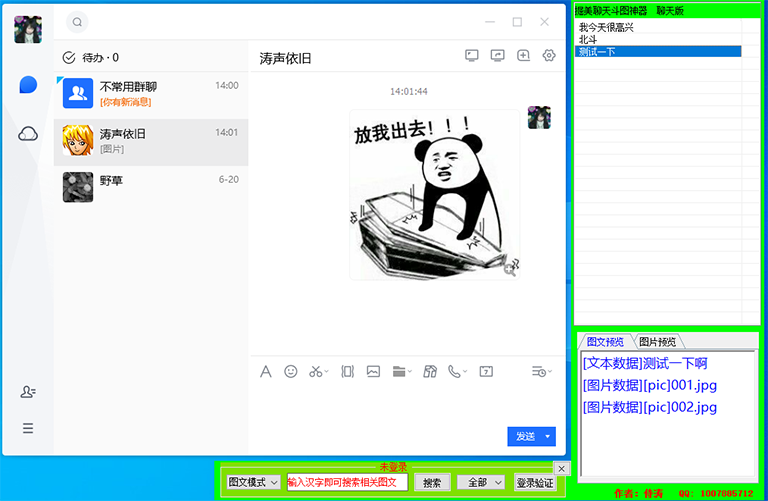Open font formatting A icon

[265, 372]
